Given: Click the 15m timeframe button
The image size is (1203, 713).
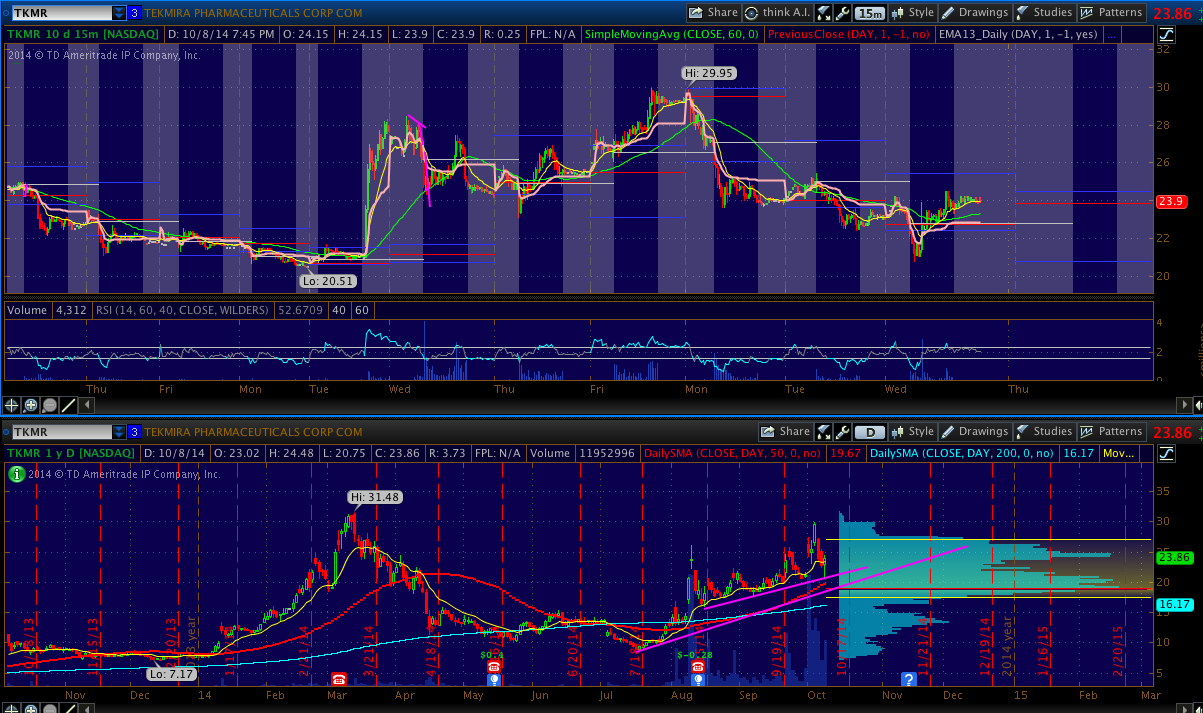Looking at the screenshot, I should pos(870,13).
